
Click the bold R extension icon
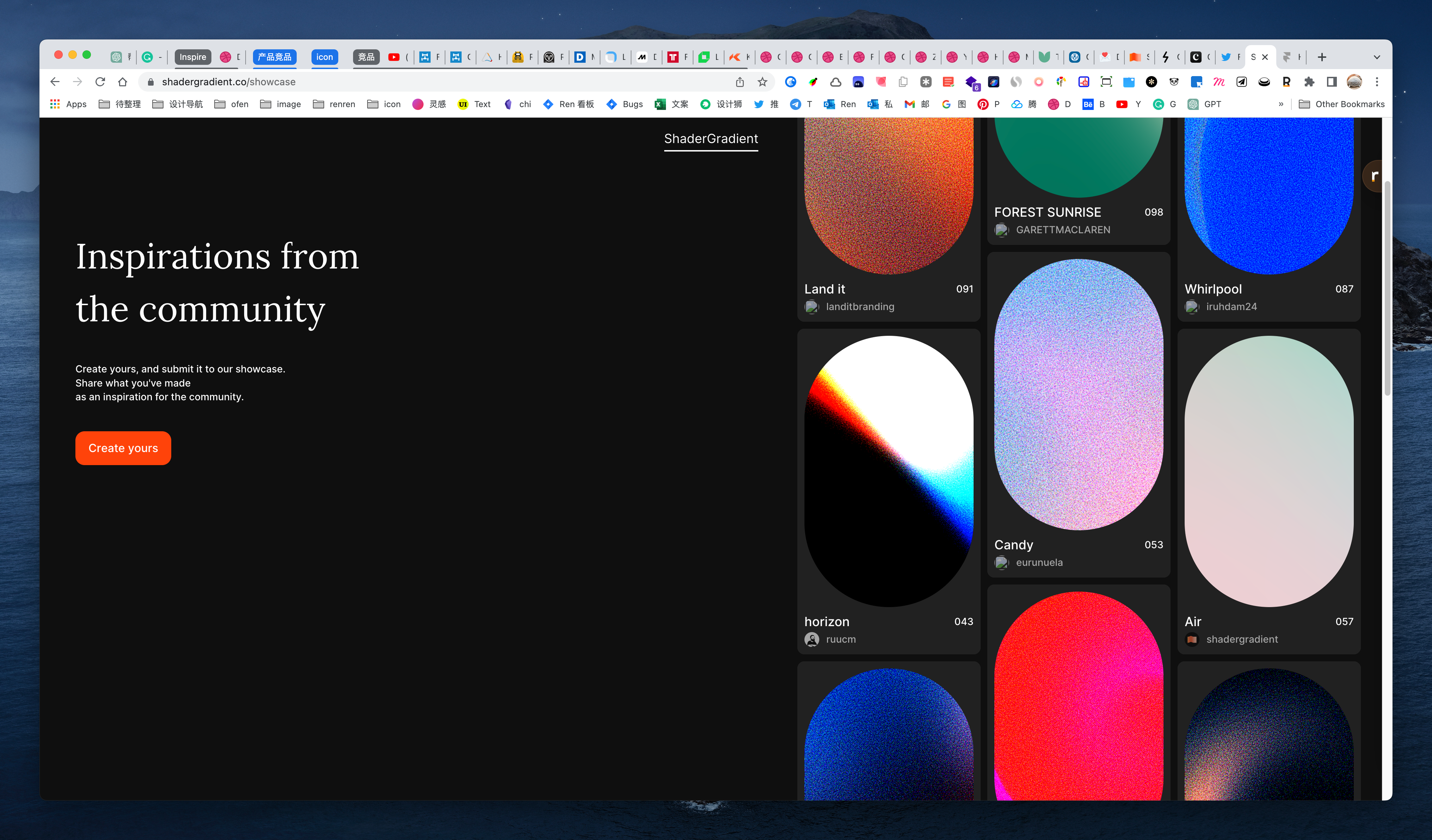click(1286, 82)
